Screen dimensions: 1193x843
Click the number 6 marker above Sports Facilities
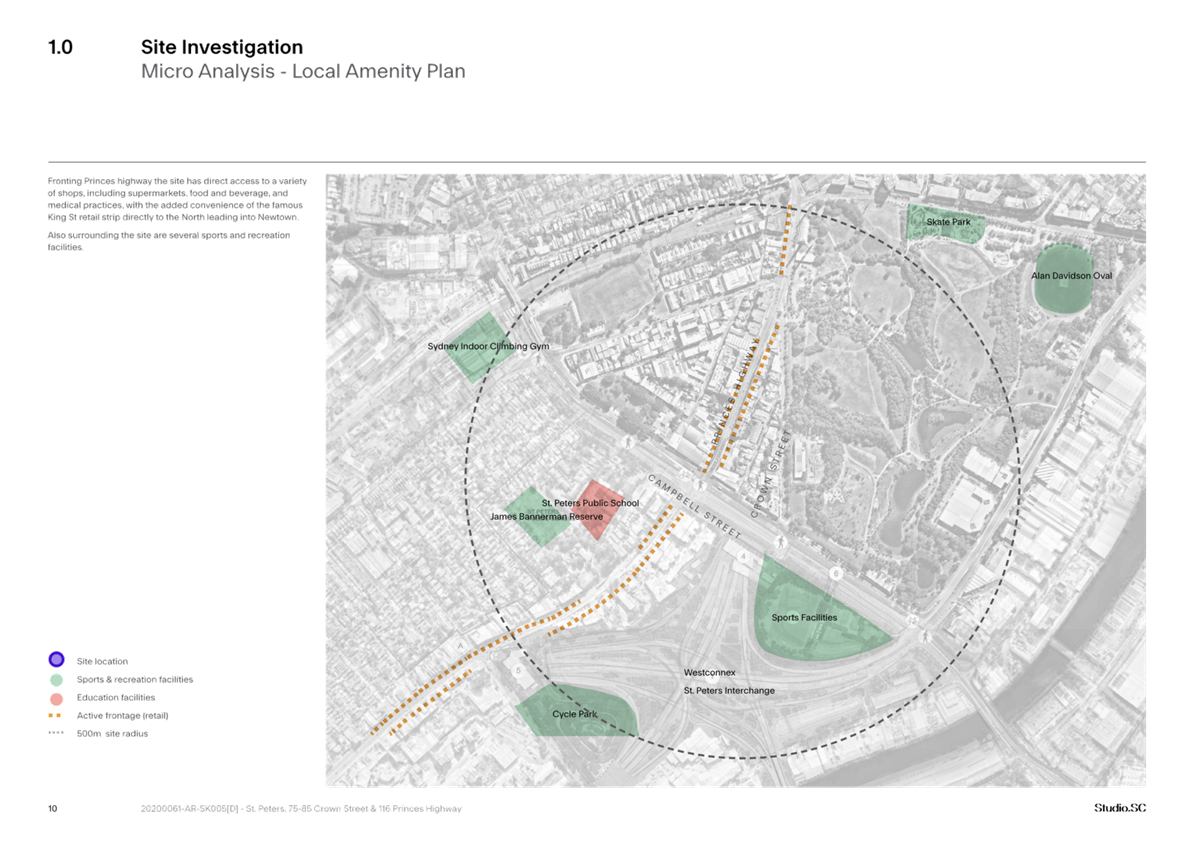pyautogui.click(x=836, y=574)
